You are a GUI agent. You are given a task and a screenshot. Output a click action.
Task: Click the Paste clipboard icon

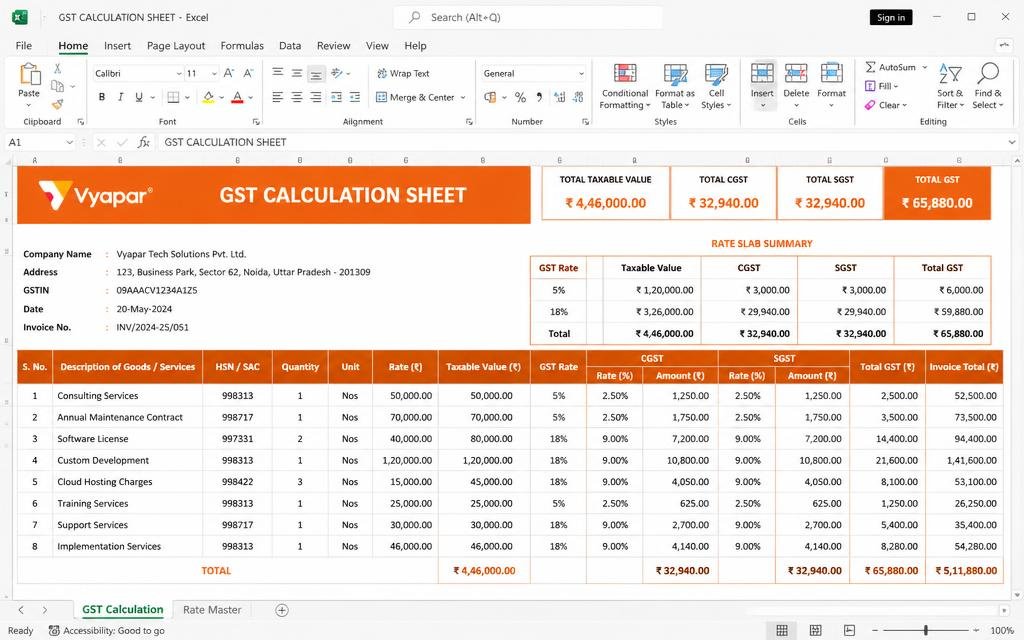pyautogui.click(x=29, y=74)
